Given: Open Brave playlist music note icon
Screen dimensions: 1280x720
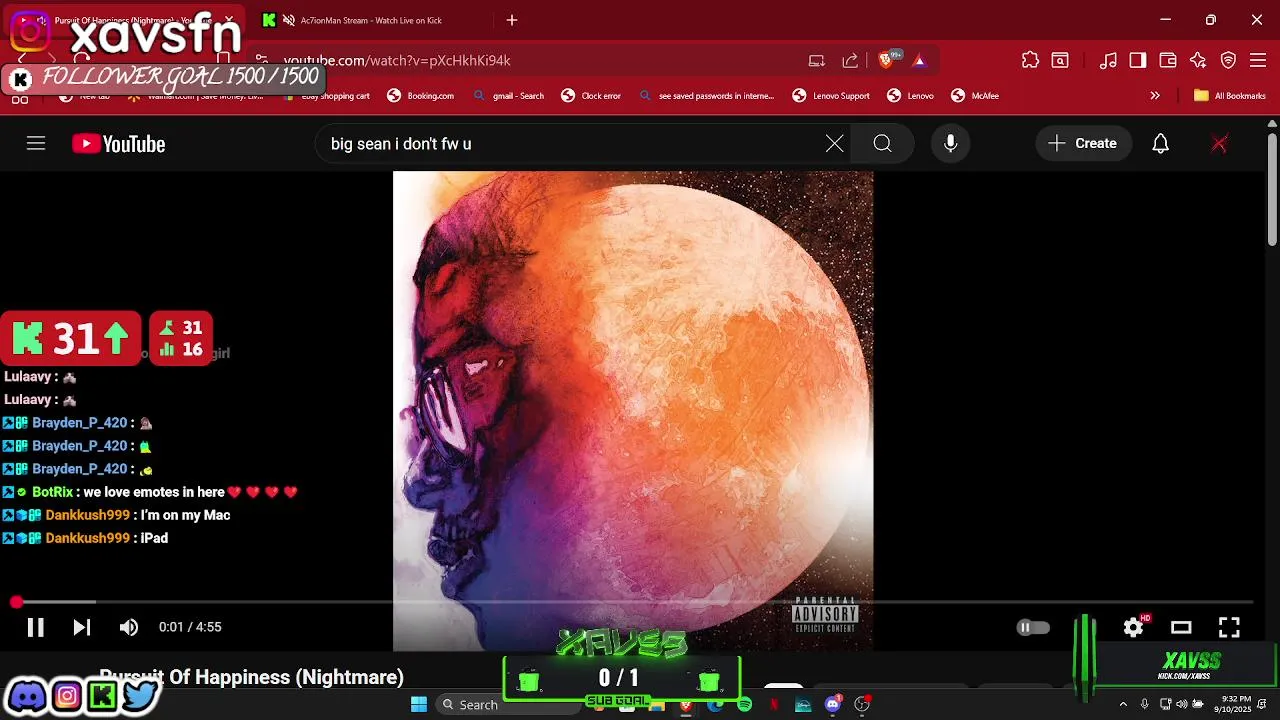Looking at the screenshot, I should [x=1108, y=61].
